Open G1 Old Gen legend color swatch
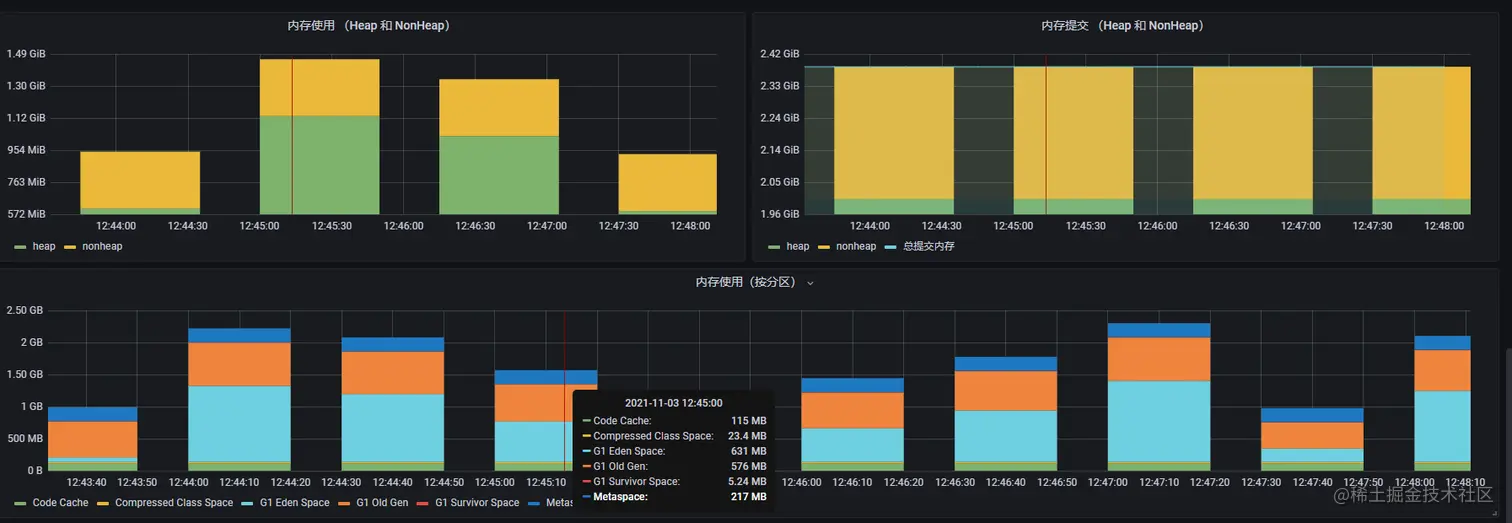Screen dimensions: 1512x523 click(343, 503)
